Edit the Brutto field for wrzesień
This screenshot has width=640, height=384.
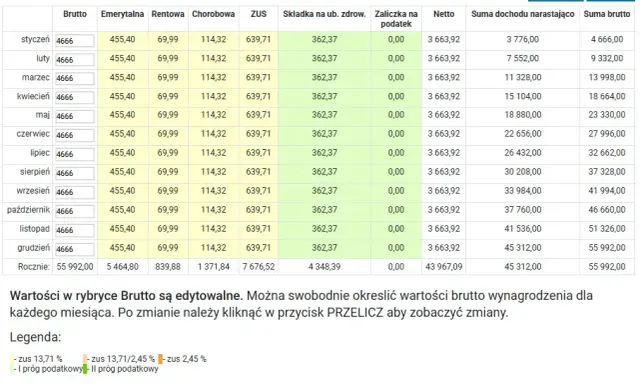(x=75, y=192)
